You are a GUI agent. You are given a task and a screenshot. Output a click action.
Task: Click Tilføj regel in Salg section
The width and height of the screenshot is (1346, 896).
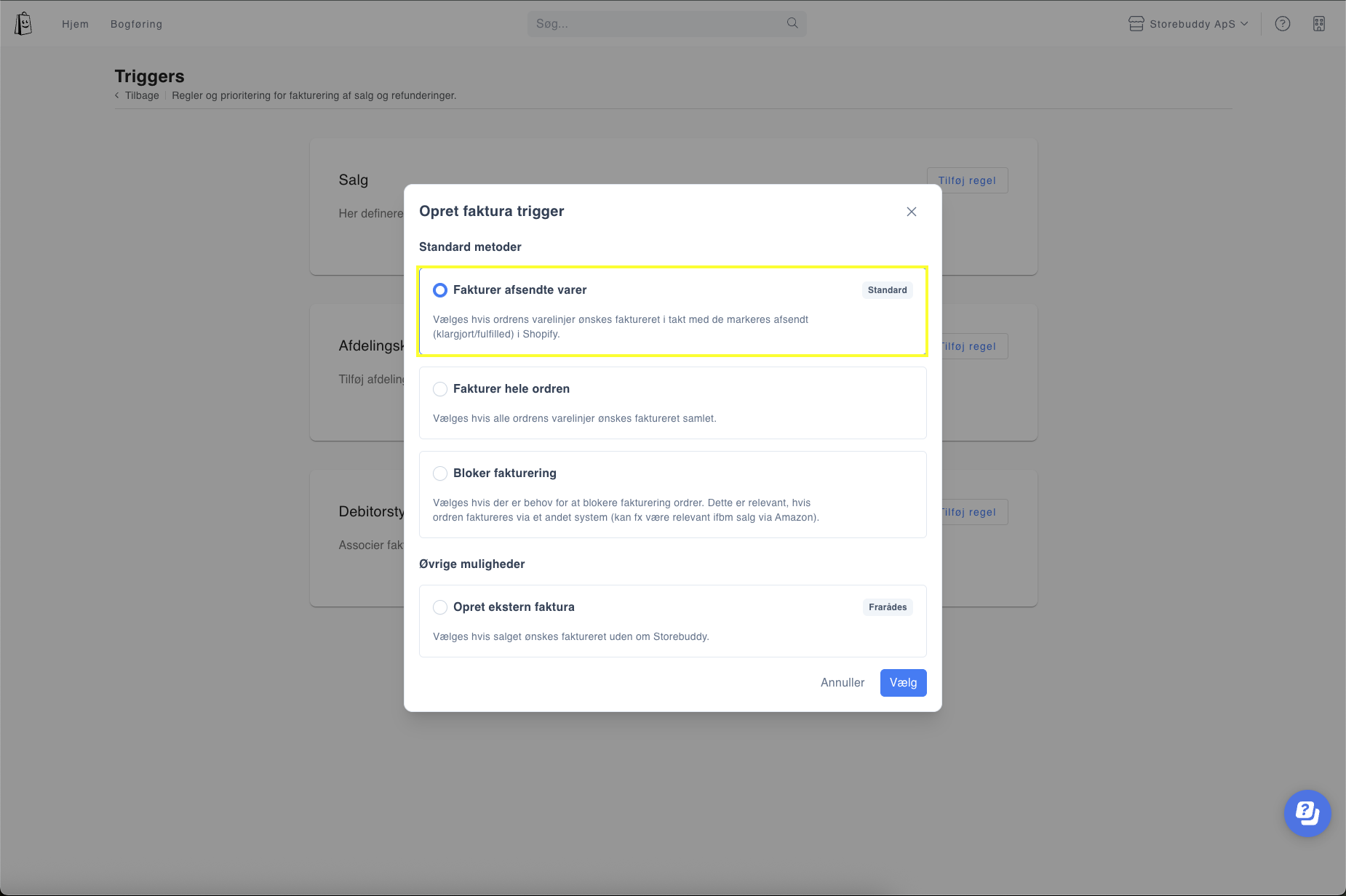(x=967, y=180)
